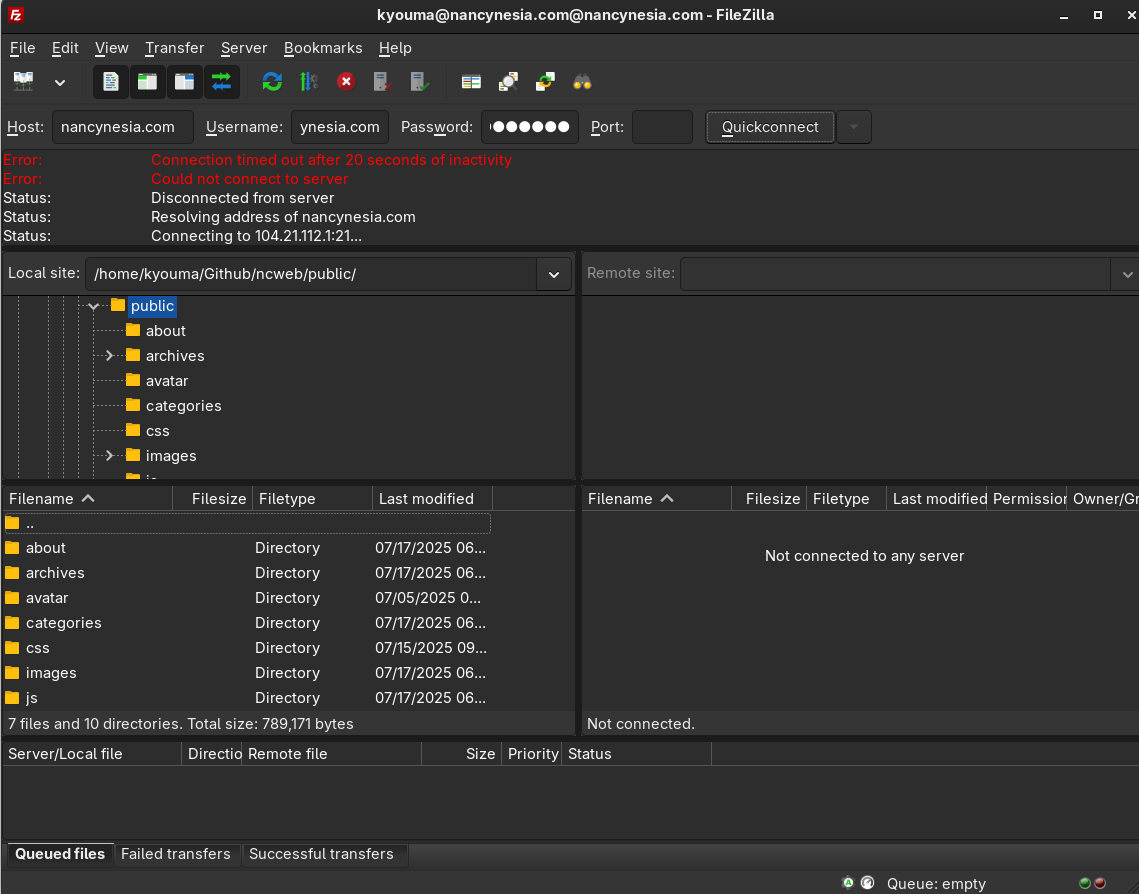Sort local files by Last modified

click(433, 499)
